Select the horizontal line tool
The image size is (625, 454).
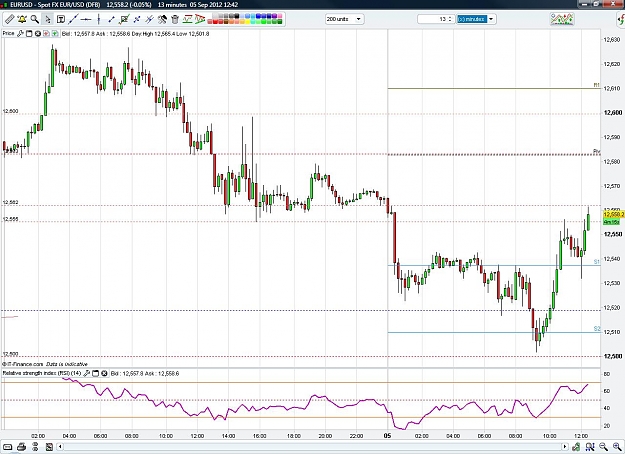[86, 19]
